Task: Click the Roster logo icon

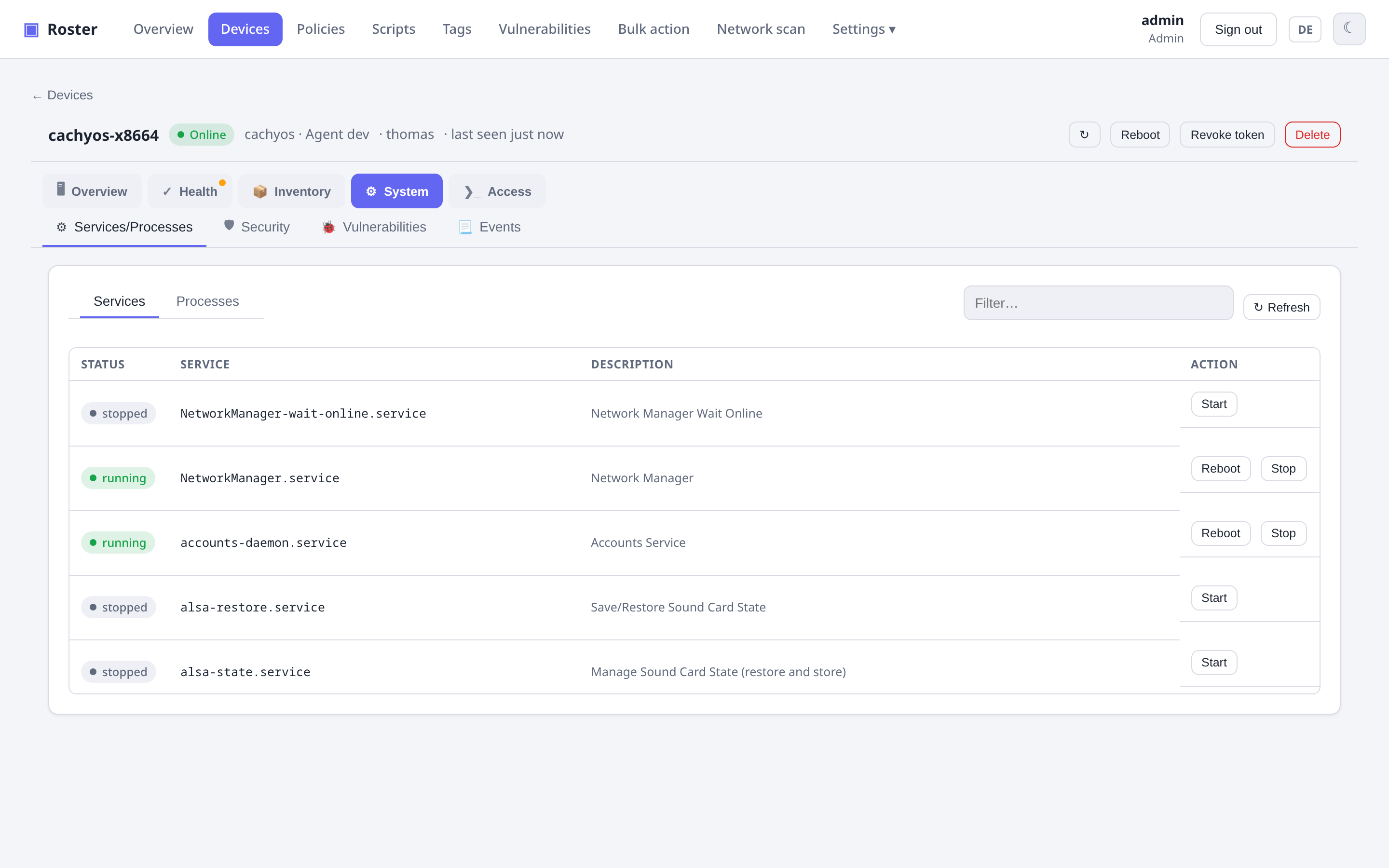Action: [x=31, y=29]
